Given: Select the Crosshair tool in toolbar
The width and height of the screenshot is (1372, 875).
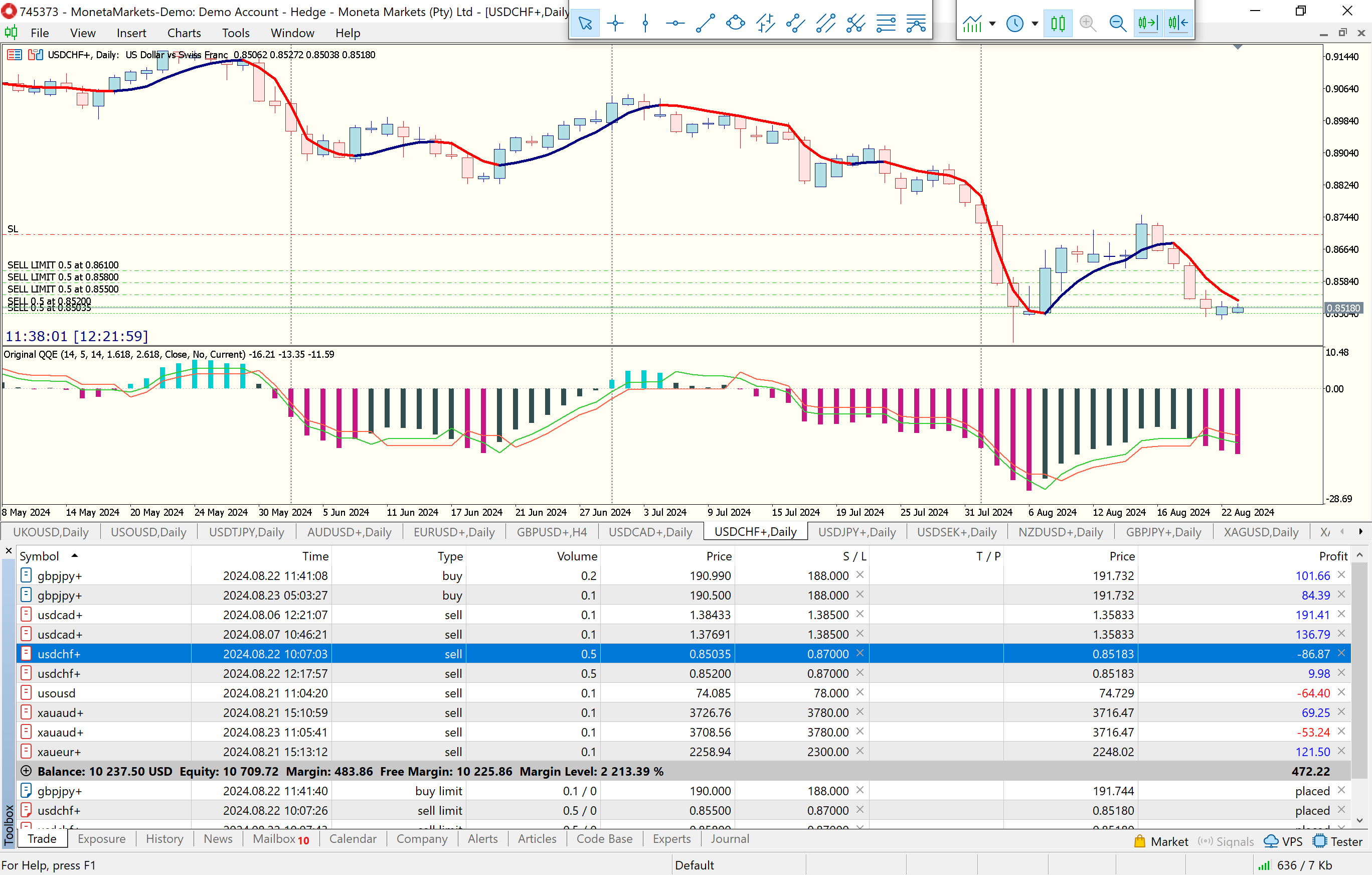Looking at the screenshot, I should tap(615, 24).
